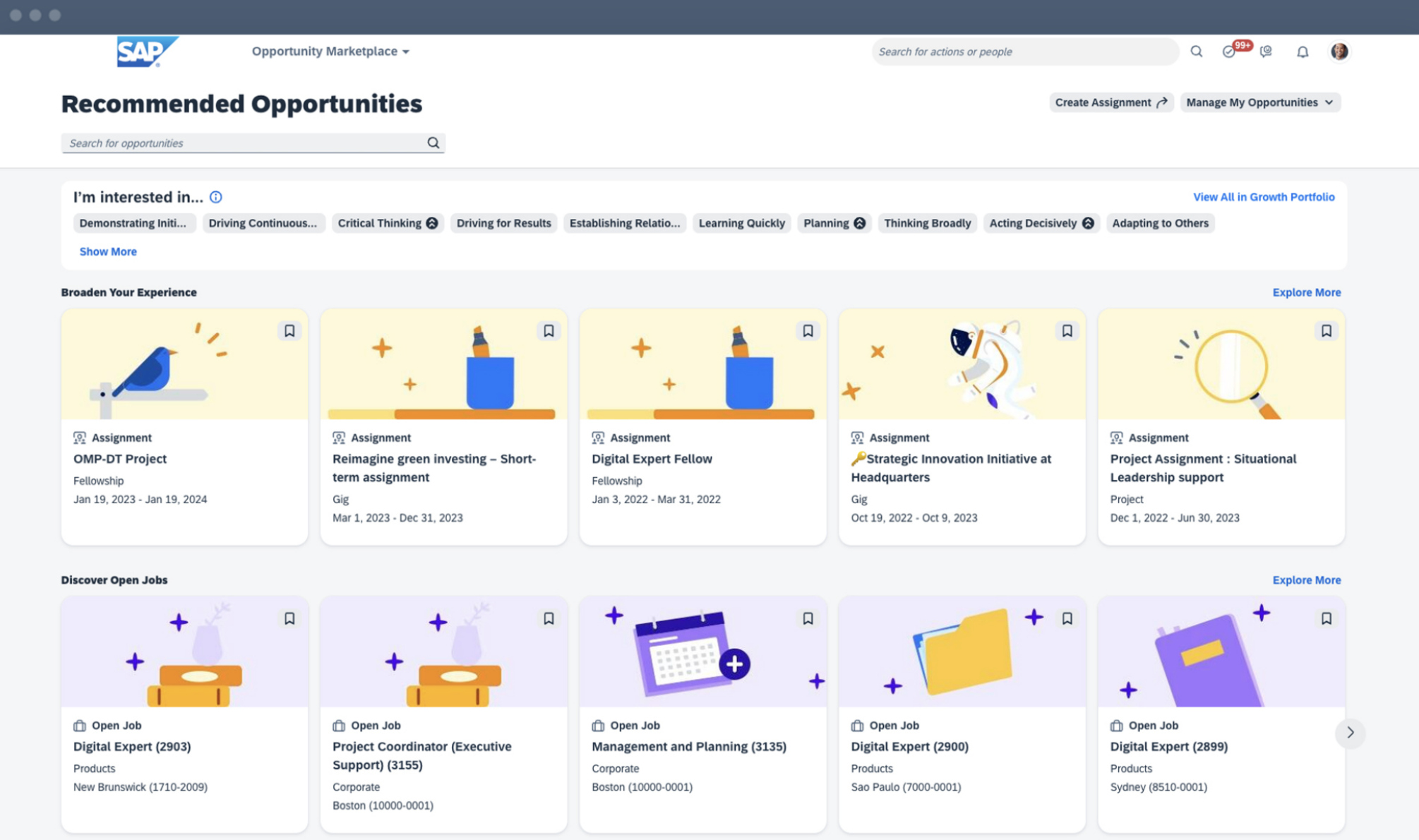
Task: Open Situational Leadership support project title
Action: pyautogui.click(x=1203, y=468)
